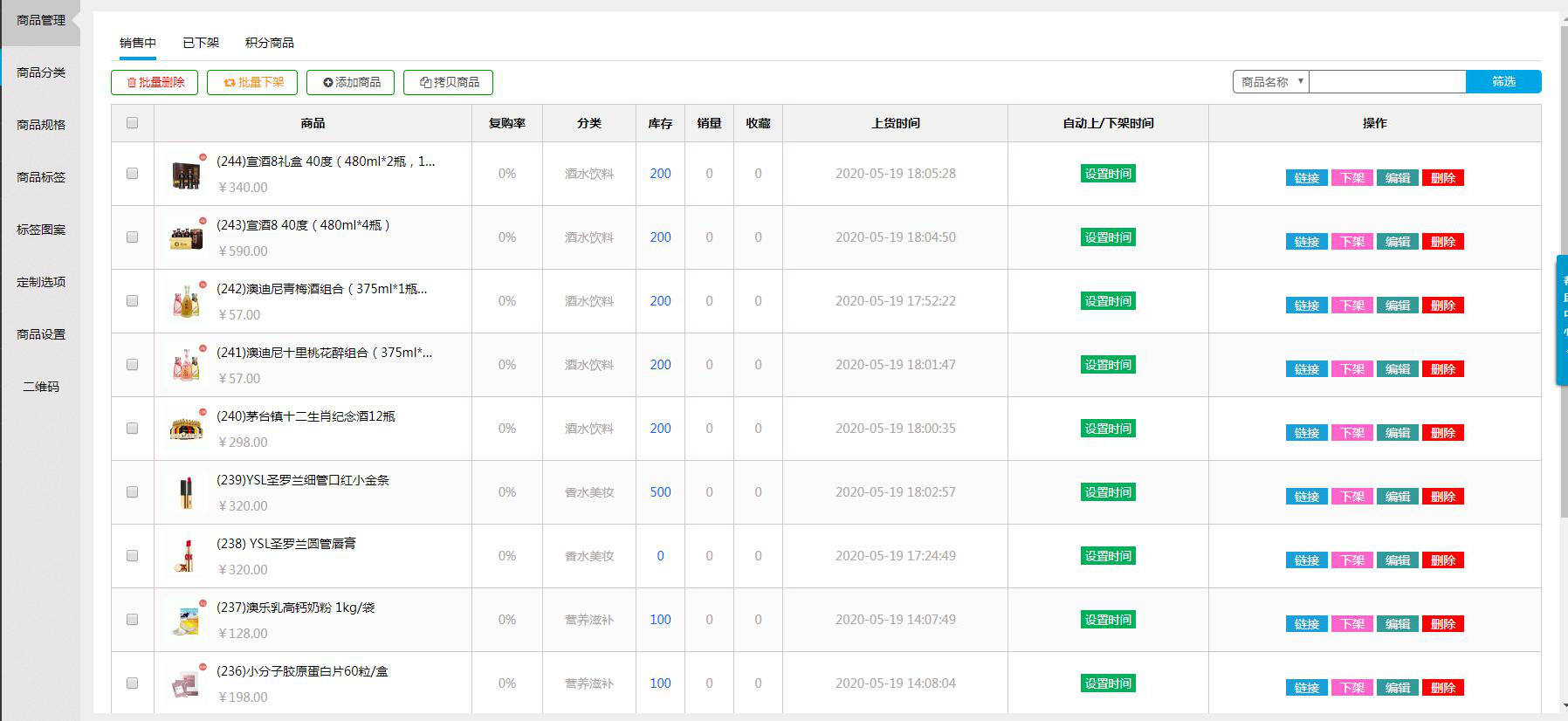Click 删除 button for product 238 唇膏
Screen dimensions: 1568x721
(x=1443, y=560)
